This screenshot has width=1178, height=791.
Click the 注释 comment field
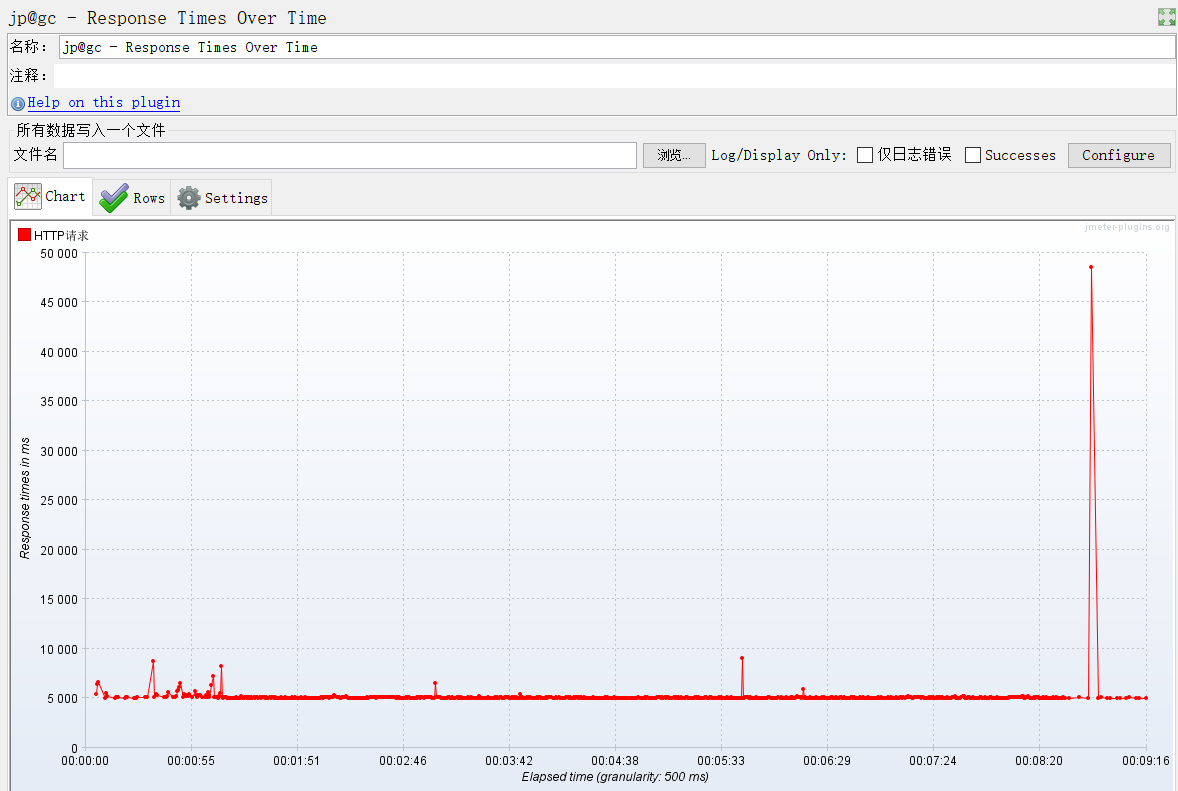614,75
